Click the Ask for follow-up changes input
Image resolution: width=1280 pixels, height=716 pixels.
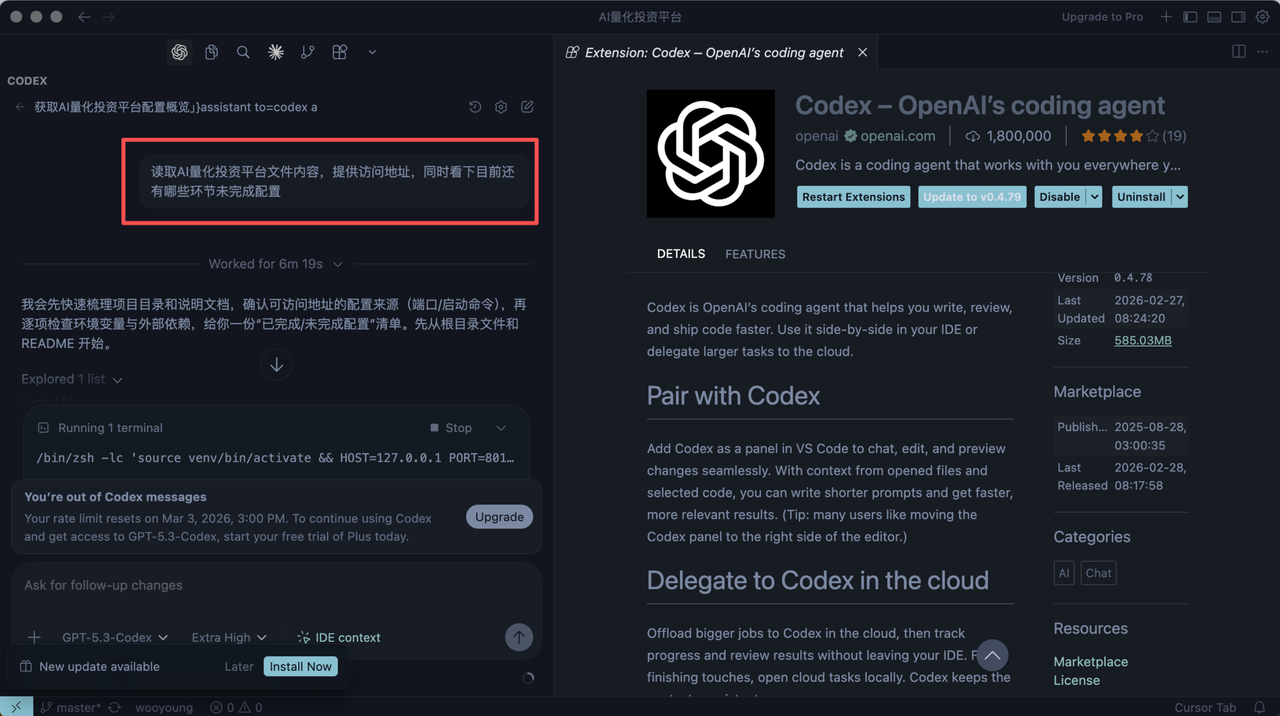(x=277, y=586)
